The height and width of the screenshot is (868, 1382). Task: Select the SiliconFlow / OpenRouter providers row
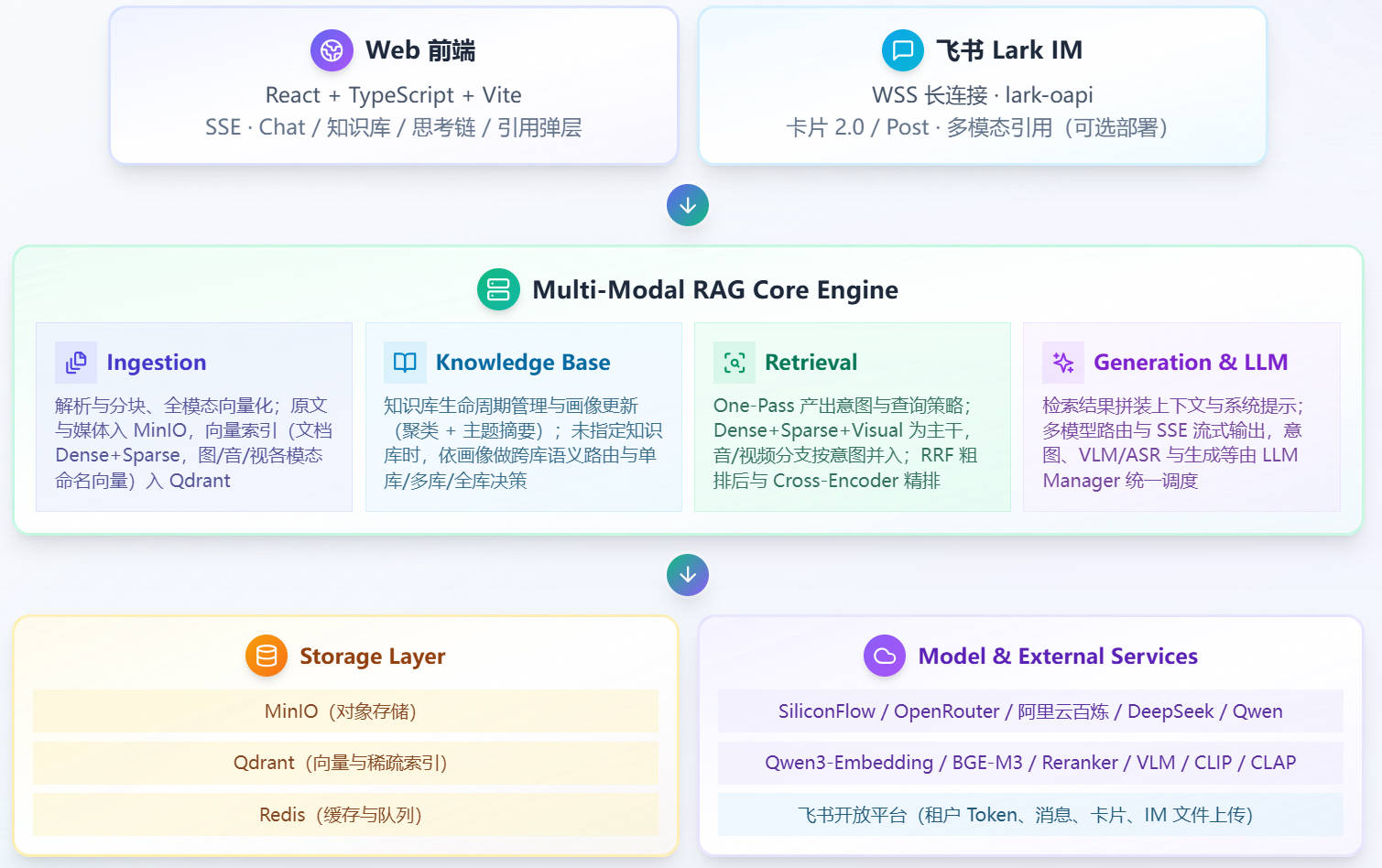[1030, 711]
